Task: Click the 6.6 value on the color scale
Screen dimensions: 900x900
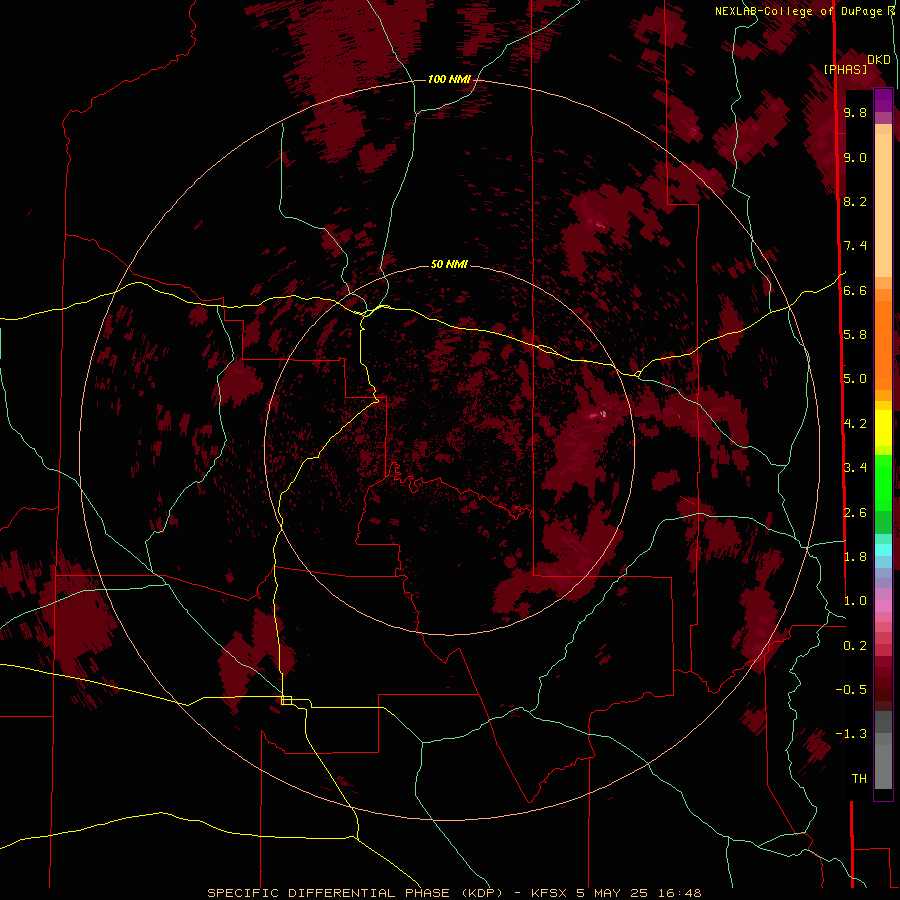Action: pyautogui.click(x=855, y=290)
